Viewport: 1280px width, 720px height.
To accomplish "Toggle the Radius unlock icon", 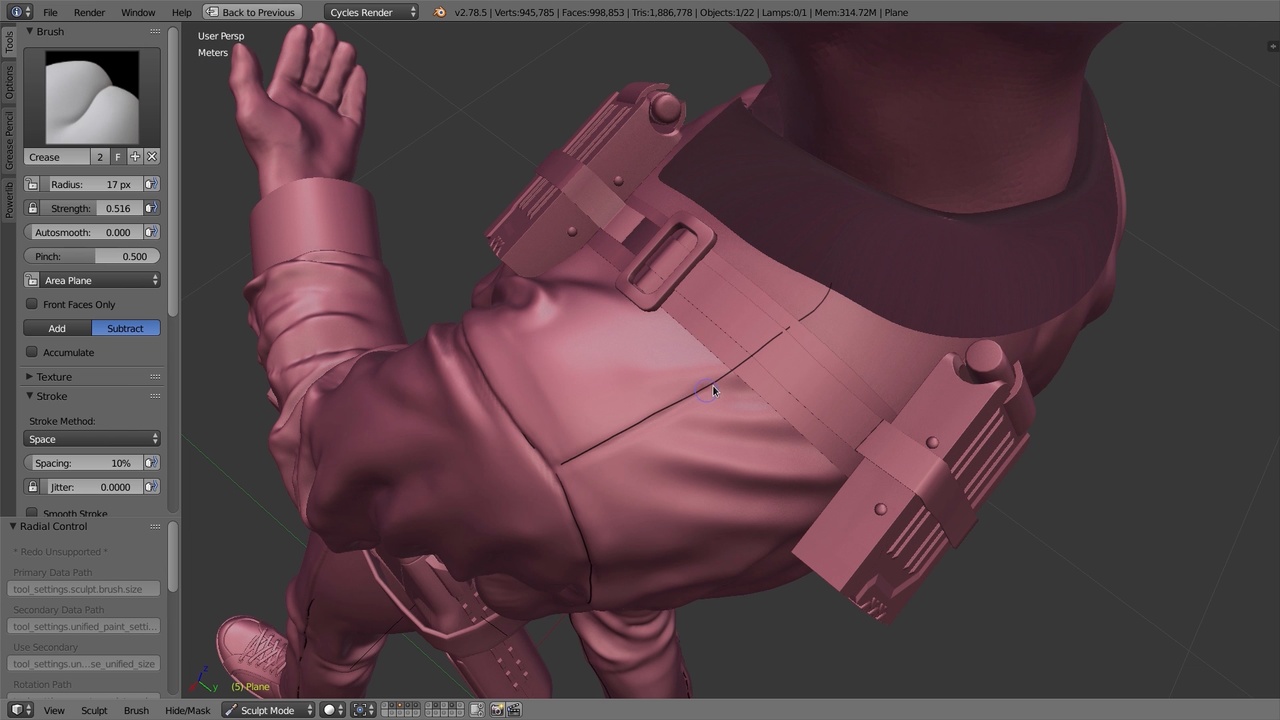I will 32,184.
